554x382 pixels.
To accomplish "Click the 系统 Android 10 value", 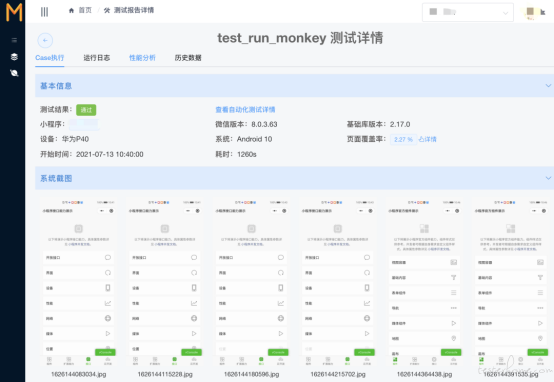I will pos(254,139).
